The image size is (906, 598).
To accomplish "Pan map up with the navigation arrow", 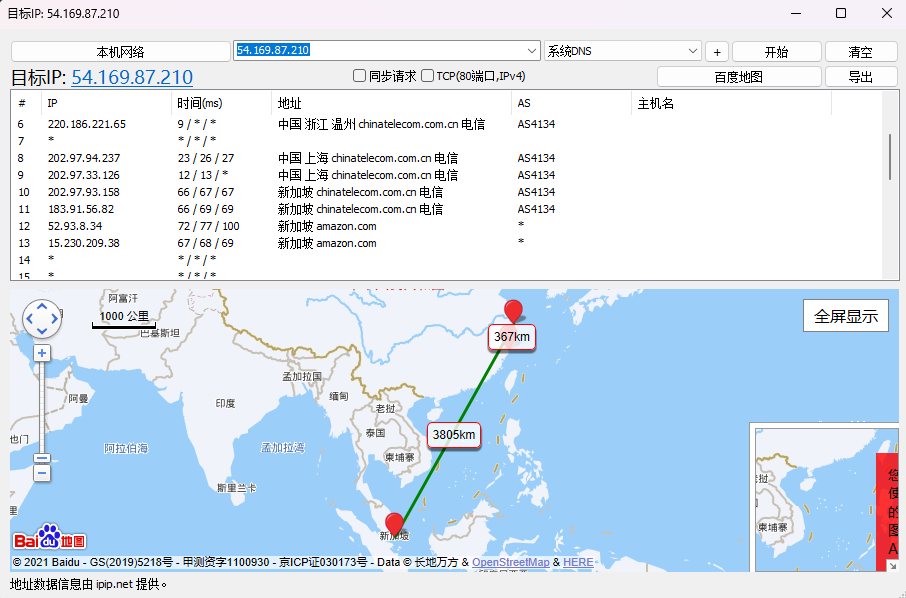I will coord(42,305).
